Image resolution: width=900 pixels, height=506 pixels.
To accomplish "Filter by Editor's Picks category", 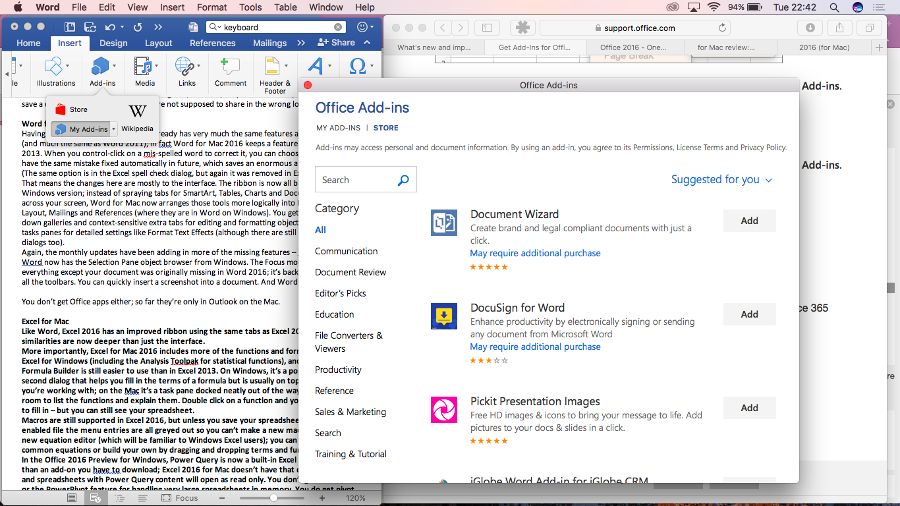I will click(x=340, y=293).
